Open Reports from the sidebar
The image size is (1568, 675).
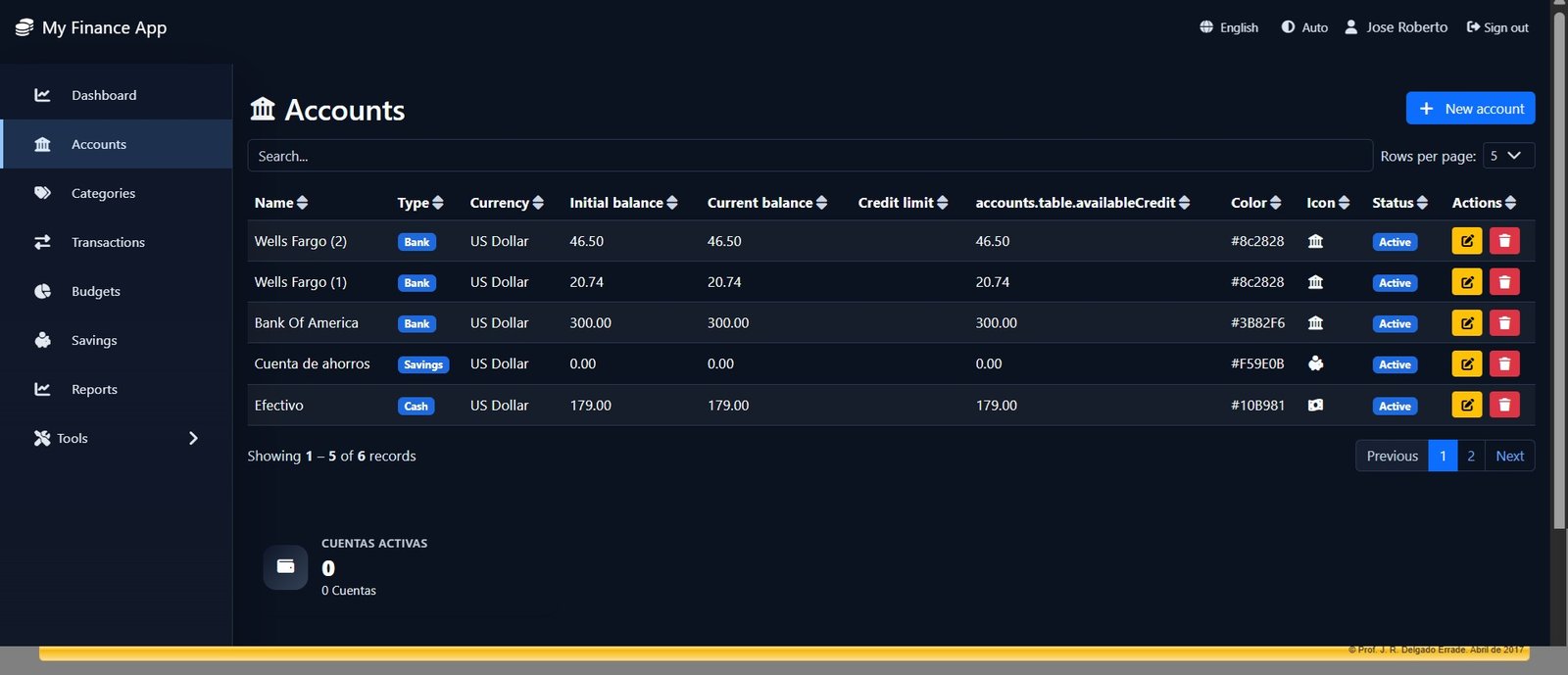(x=117, y=389)
